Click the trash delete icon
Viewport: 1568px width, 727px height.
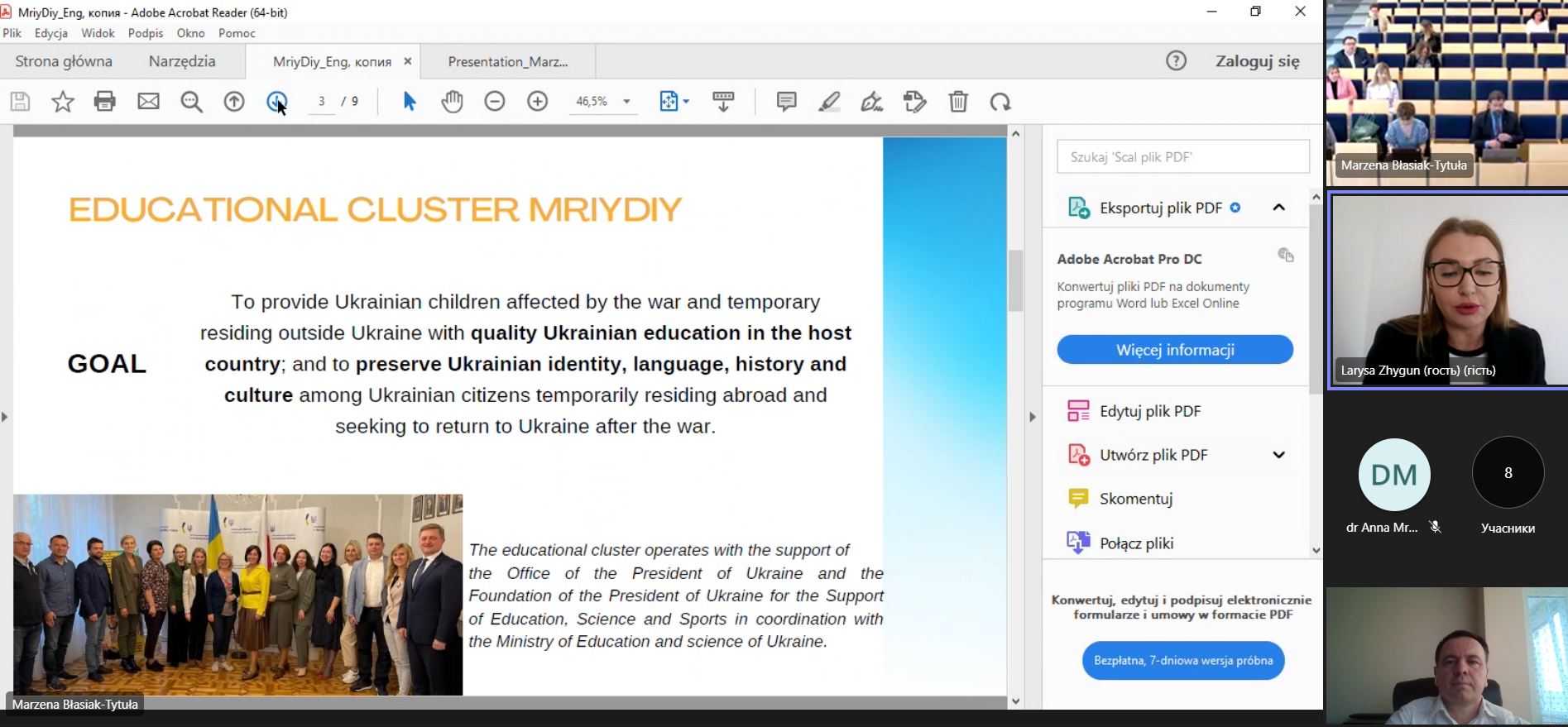tap(958, 102)
